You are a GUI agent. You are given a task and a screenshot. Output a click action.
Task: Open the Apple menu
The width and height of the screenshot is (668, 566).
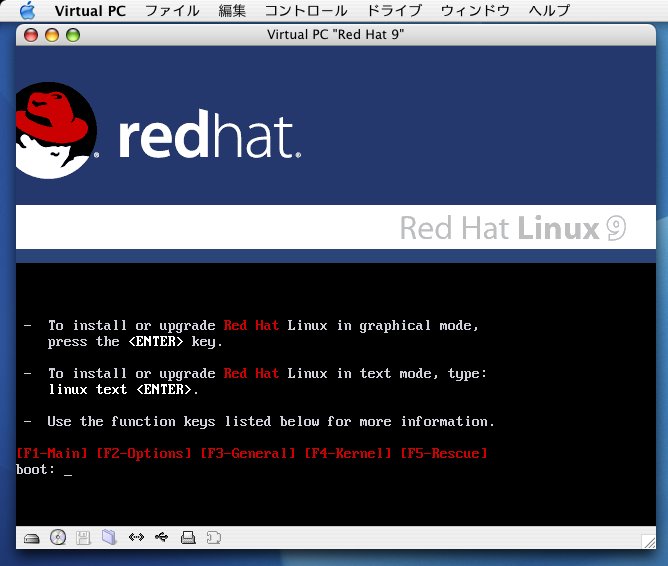pyautogui.click(x=28, y=11)
